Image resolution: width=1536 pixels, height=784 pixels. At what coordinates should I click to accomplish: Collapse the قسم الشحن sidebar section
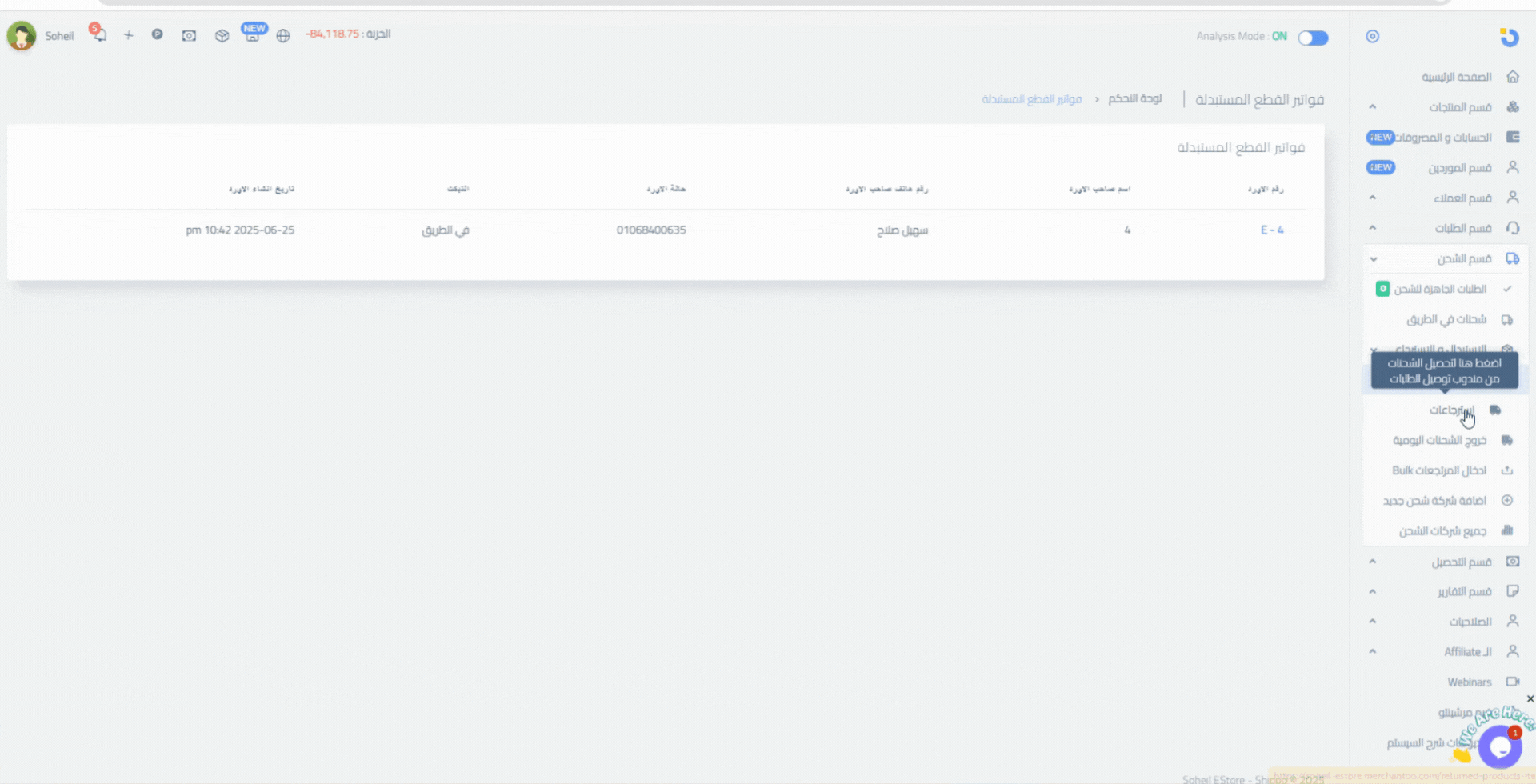click(x=1463, y=258)
